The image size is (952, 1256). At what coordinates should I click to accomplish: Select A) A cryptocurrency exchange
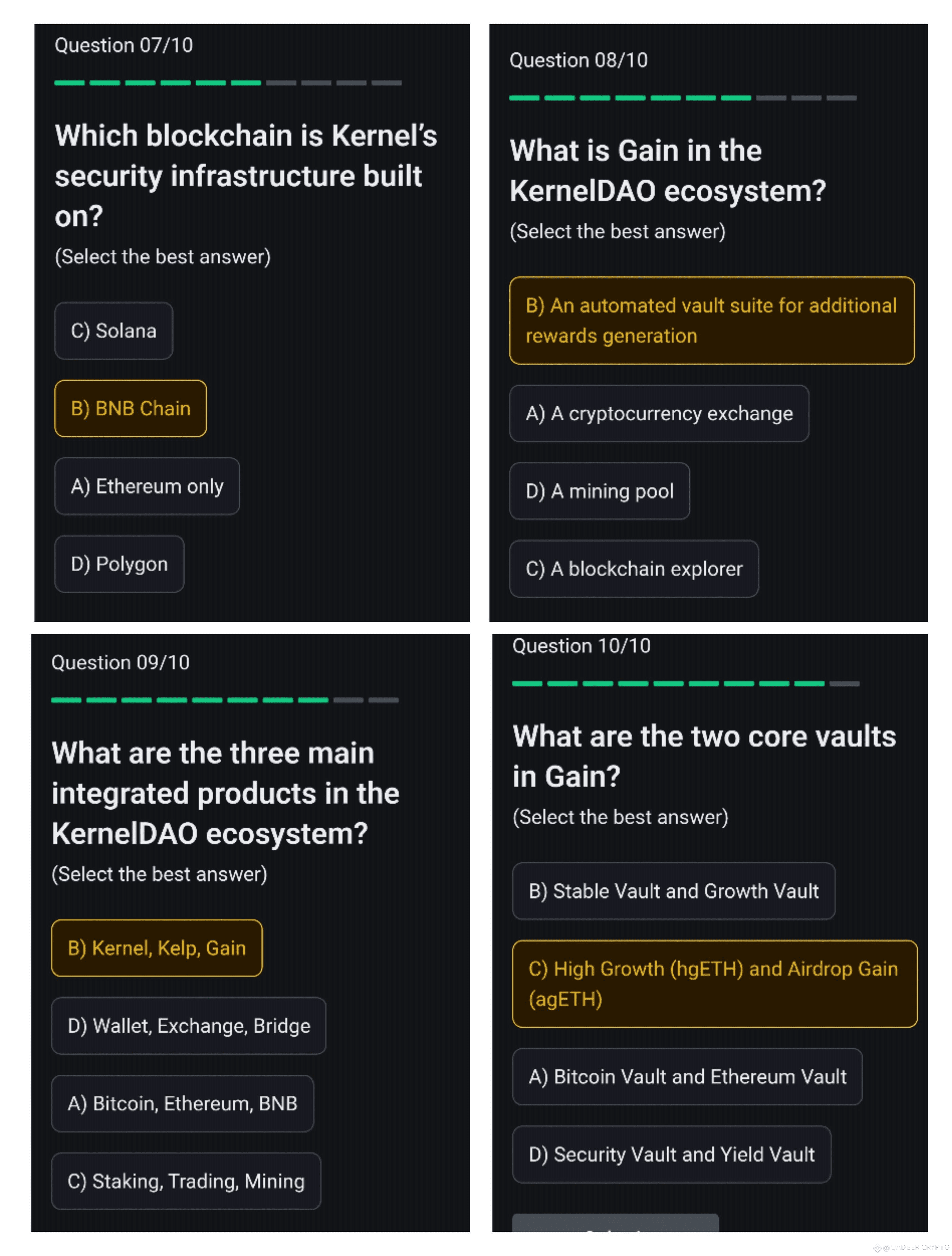pos(658,413)
